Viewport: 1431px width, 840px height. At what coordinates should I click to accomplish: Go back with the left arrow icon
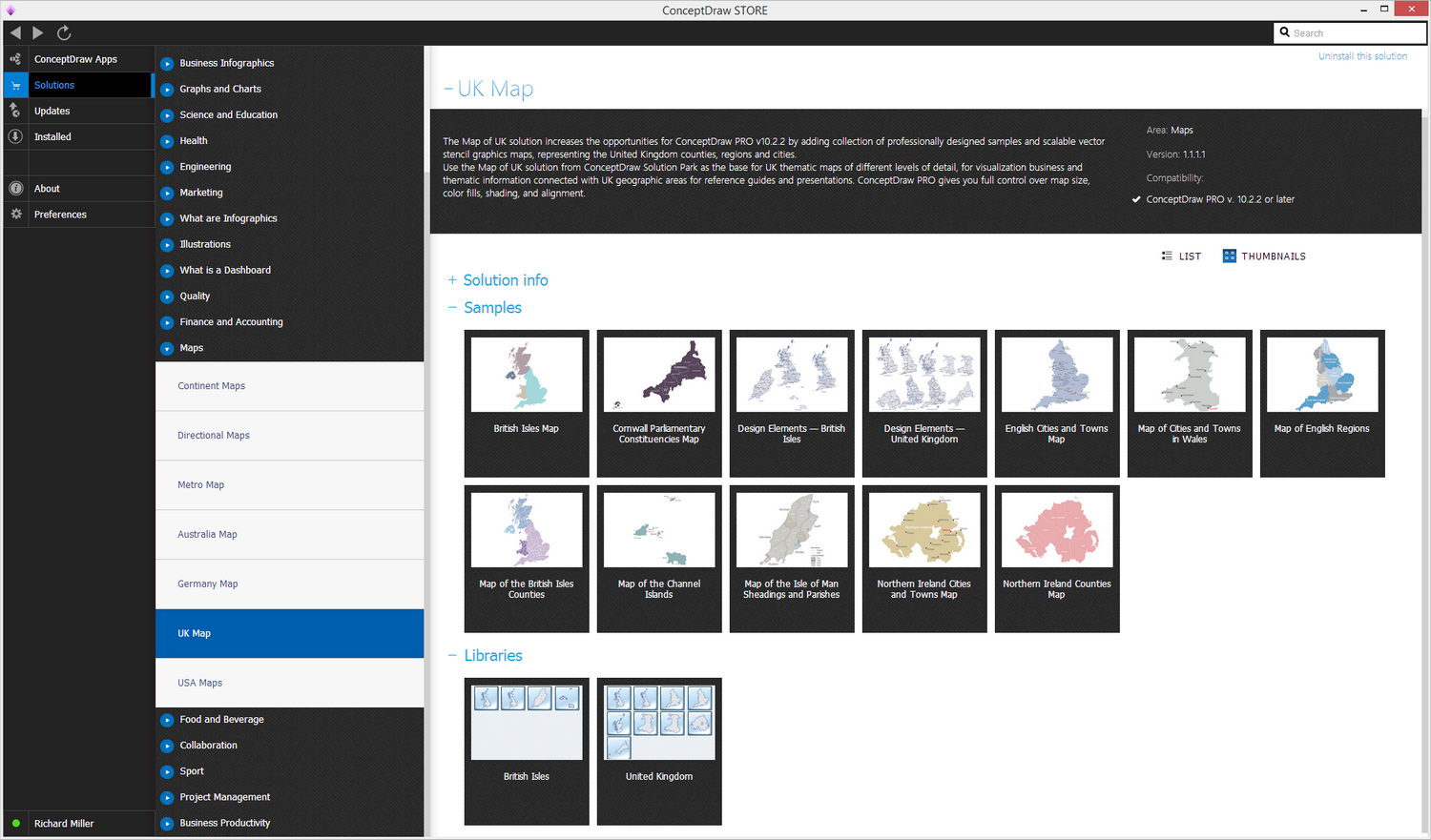(15, 32)
